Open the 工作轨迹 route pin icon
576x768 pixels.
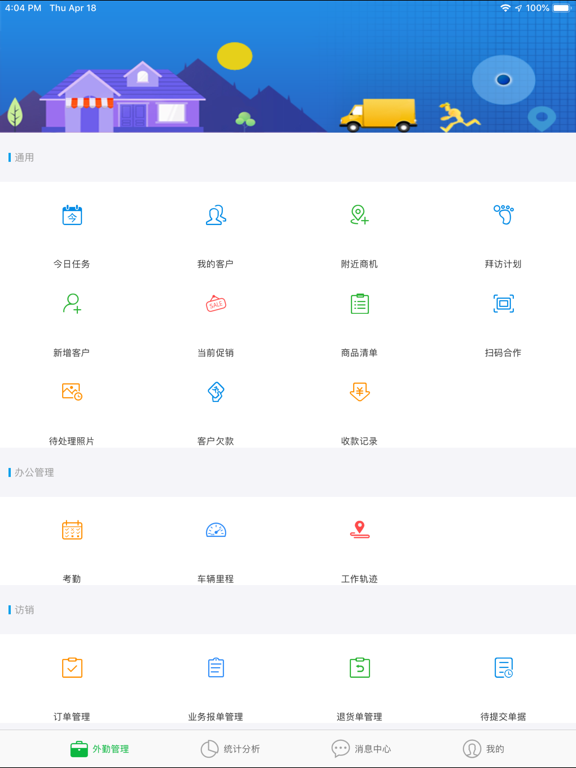(x=360, y=530)
